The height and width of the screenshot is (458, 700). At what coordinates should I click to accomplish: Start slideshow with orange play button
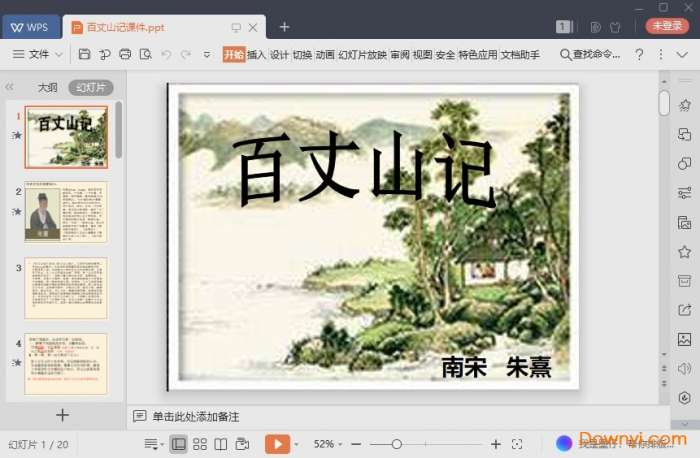coord(277,444)
